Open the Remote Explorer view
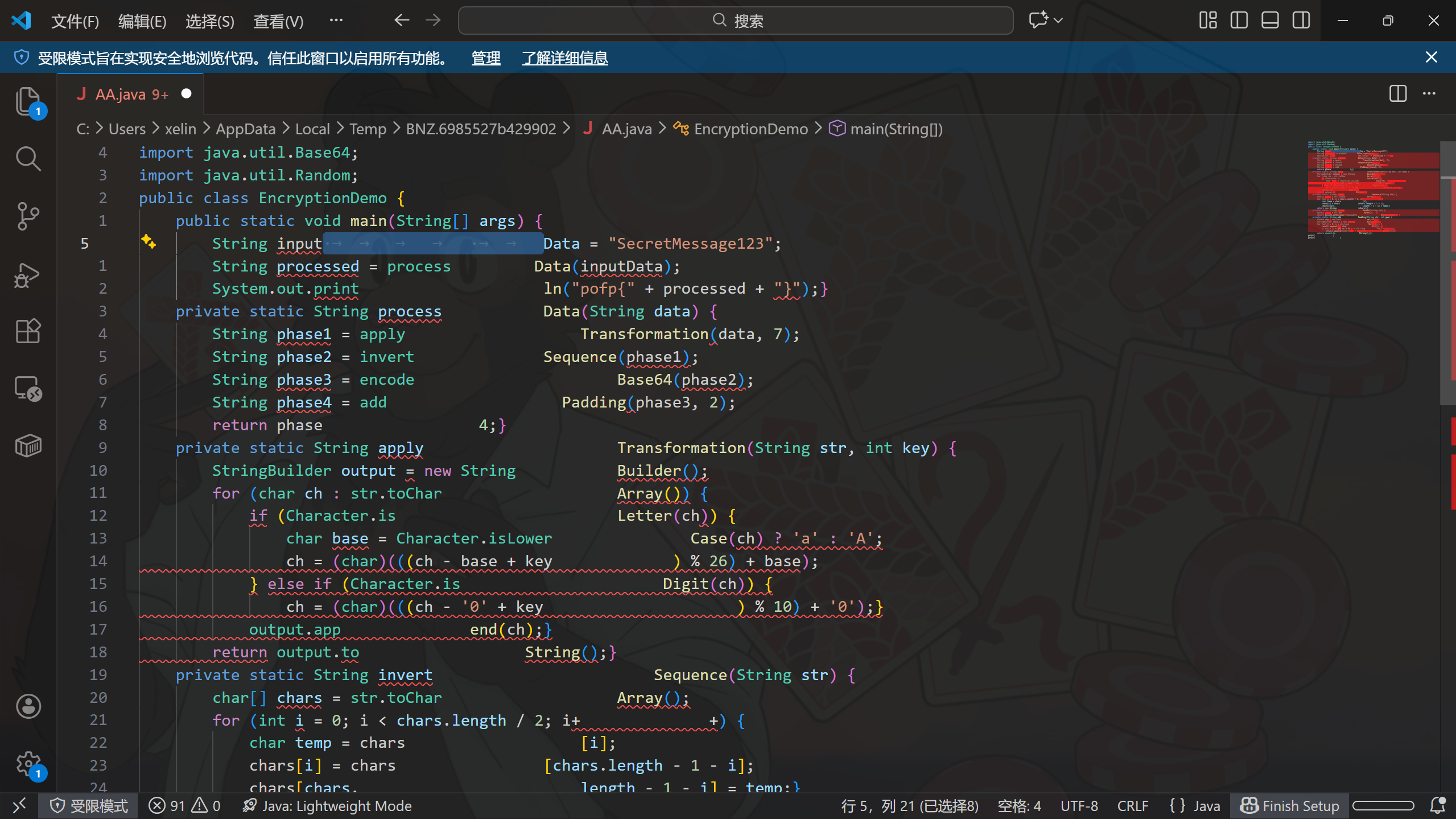This screenshot has width=1456, height=819. tap(28, 389)
